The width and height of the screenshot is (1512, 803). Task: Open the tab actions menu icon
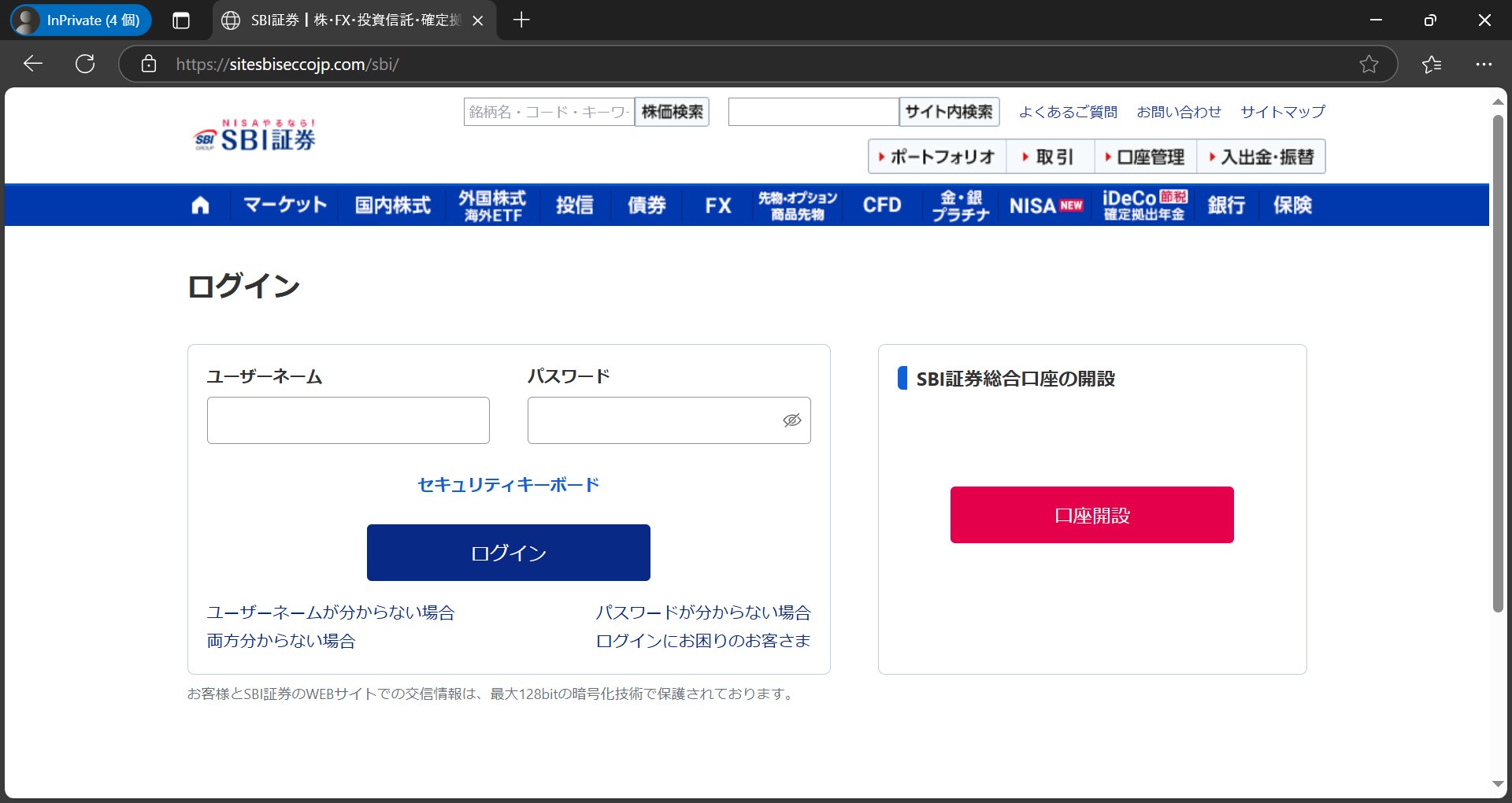[181, 20]
